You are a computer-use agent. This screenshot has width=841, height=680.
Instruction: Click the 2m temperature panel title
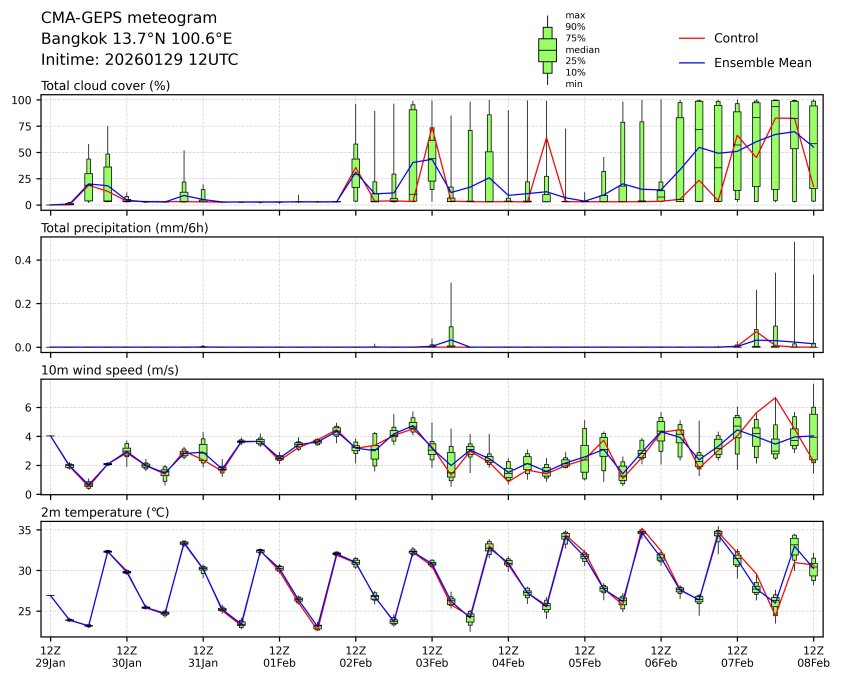click(x=105, y=512)
